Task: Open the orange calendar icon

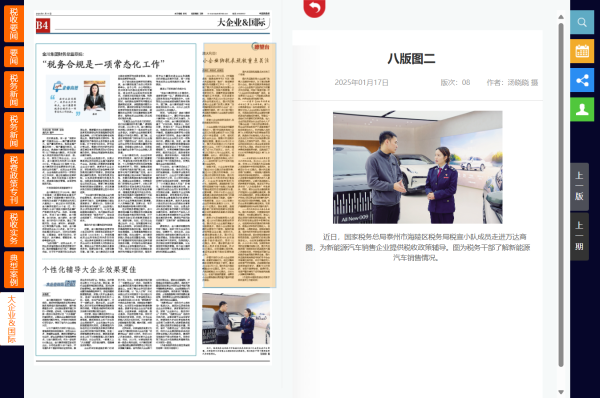Action: [x=582, y=51]
